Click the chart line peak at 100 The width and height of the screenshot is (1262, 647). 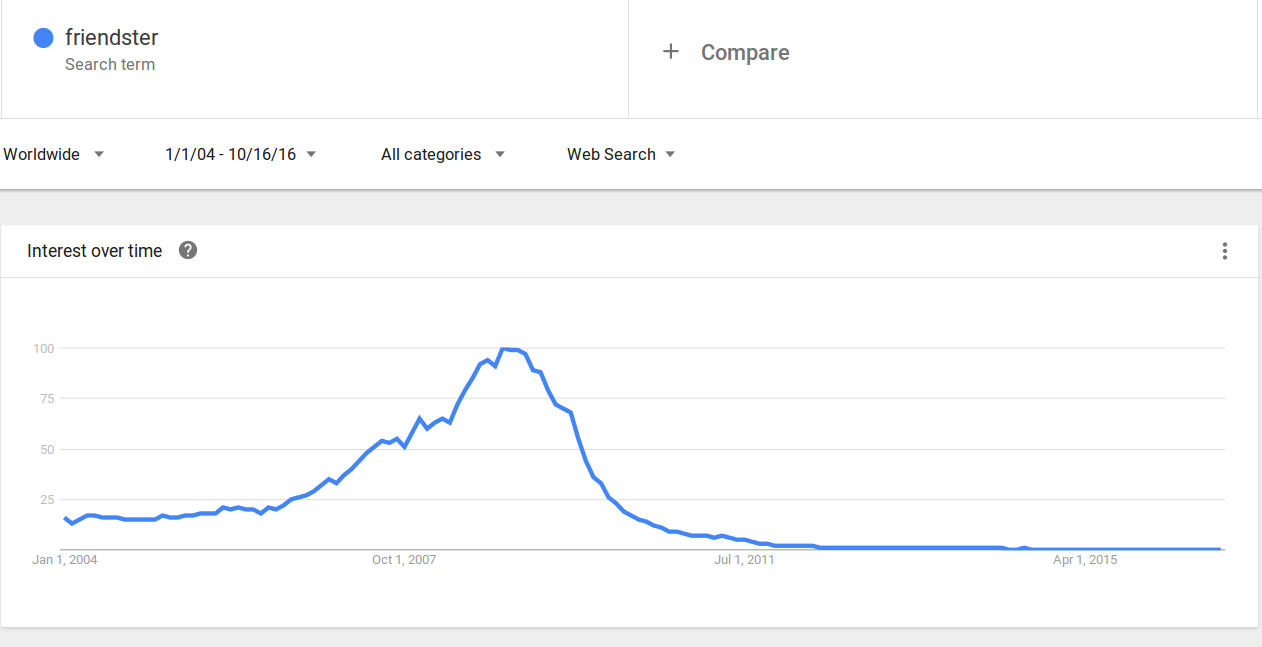point(504,349)
